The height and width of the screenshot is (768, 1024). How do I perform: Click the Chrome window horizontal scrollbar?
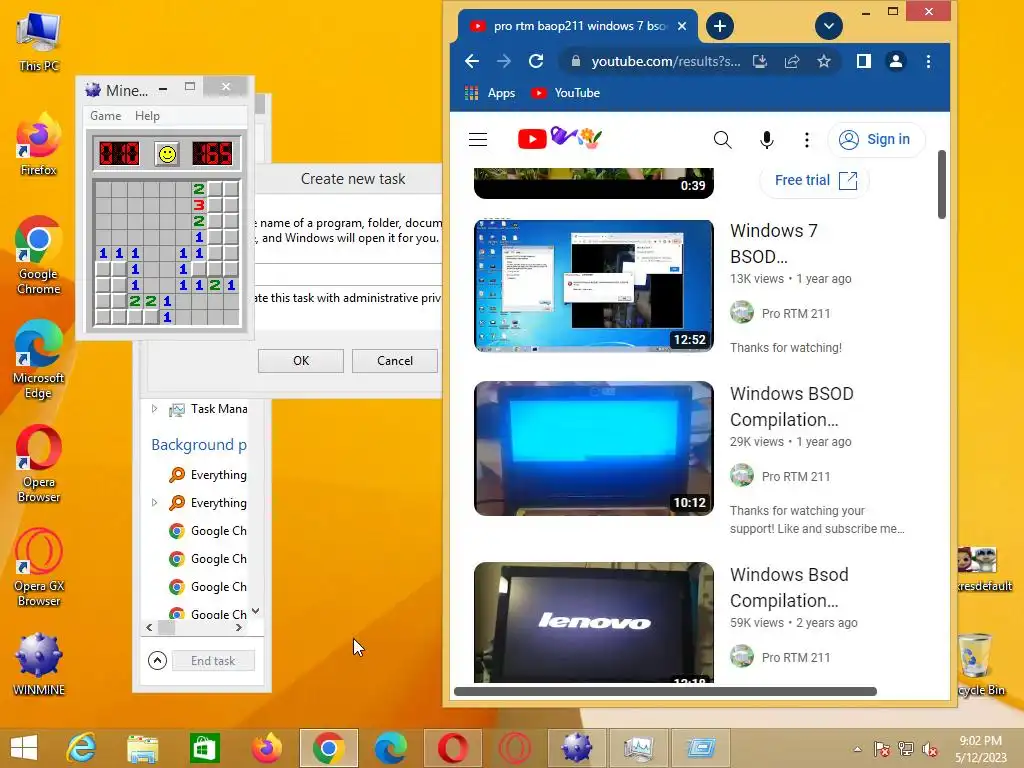665,691
